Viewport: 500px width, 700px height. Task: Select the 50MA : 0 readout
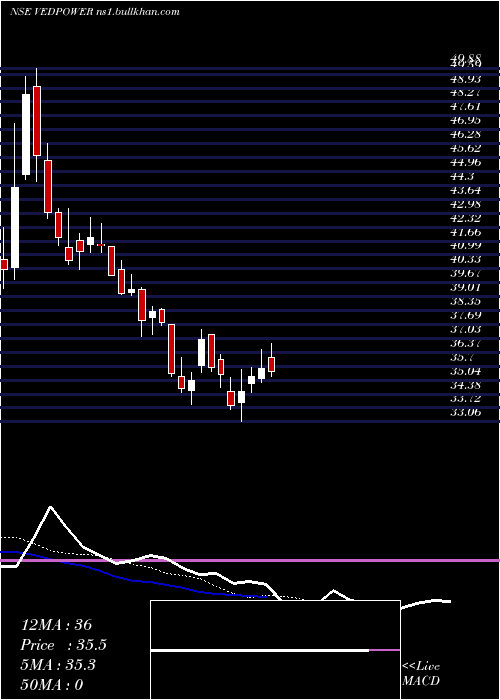[52, 685]
